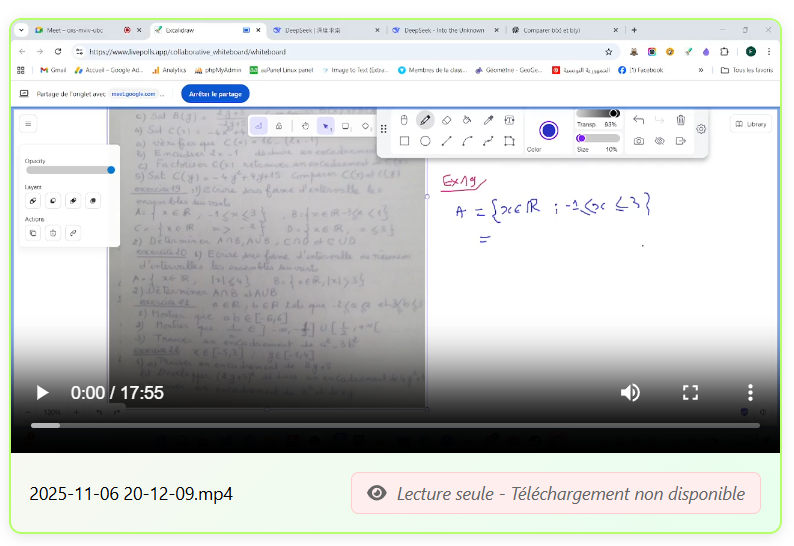794x546 pixels.
Task: Open video more options three-dot menu
Action: click(750, 392)
